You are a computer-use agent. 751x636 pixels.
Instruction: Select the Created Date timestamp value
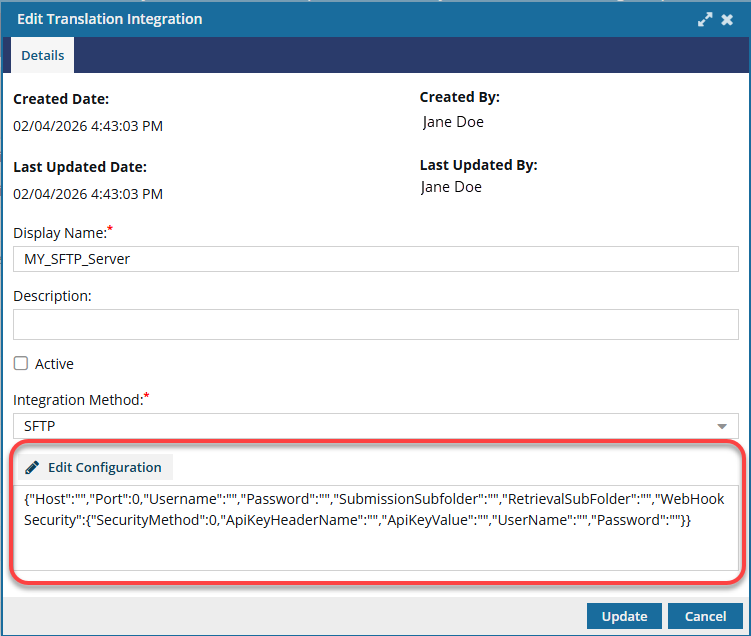tap(88, 126)
